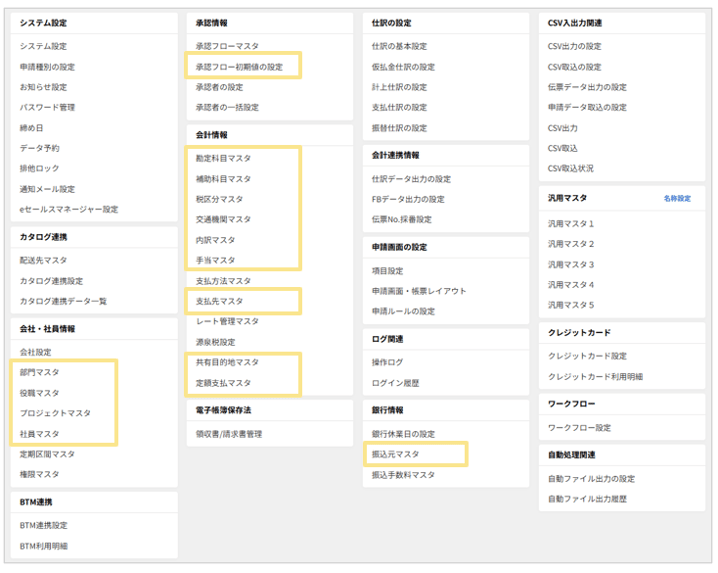This screenshot has height=573, width=718.
Task: Open 項目設定
Action: (387, 271)
